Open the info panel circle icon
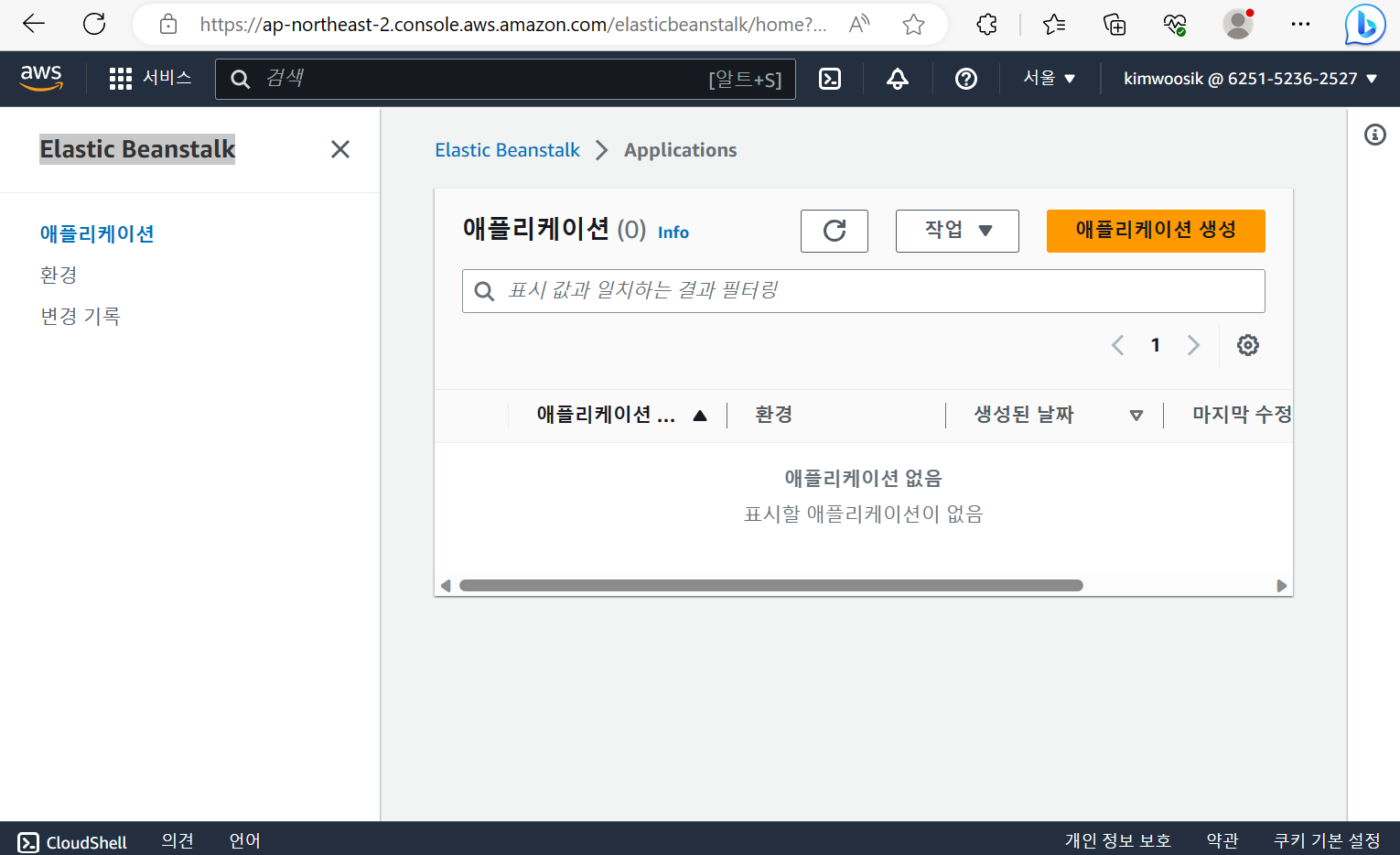 pyautogui.click(x=1374, y=135)
